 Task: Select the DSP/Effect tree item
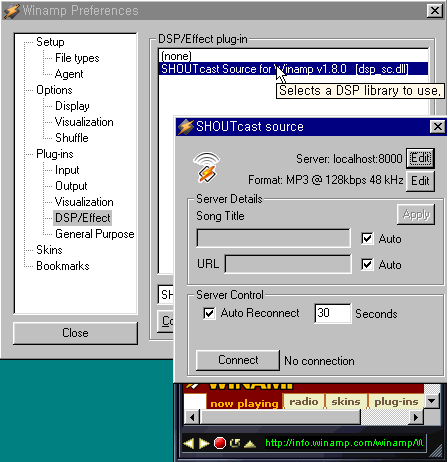(83, 218)
